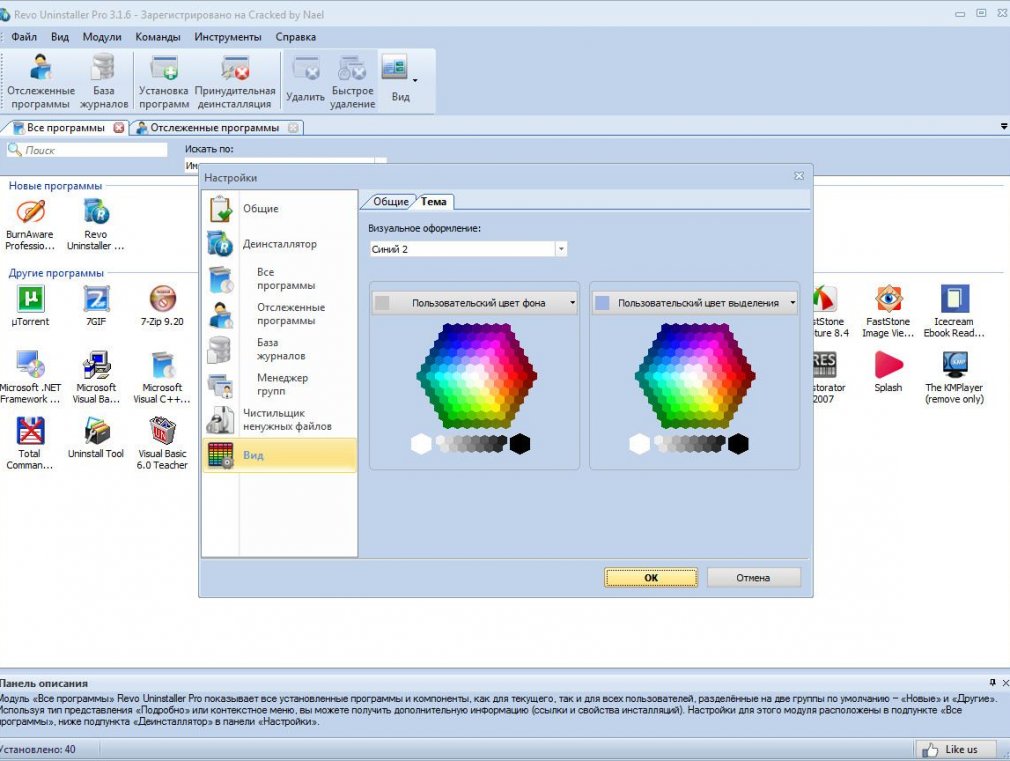Select the FastStone Image Viewer icon
Screen dimensions: 1010x761
(888, 312)
